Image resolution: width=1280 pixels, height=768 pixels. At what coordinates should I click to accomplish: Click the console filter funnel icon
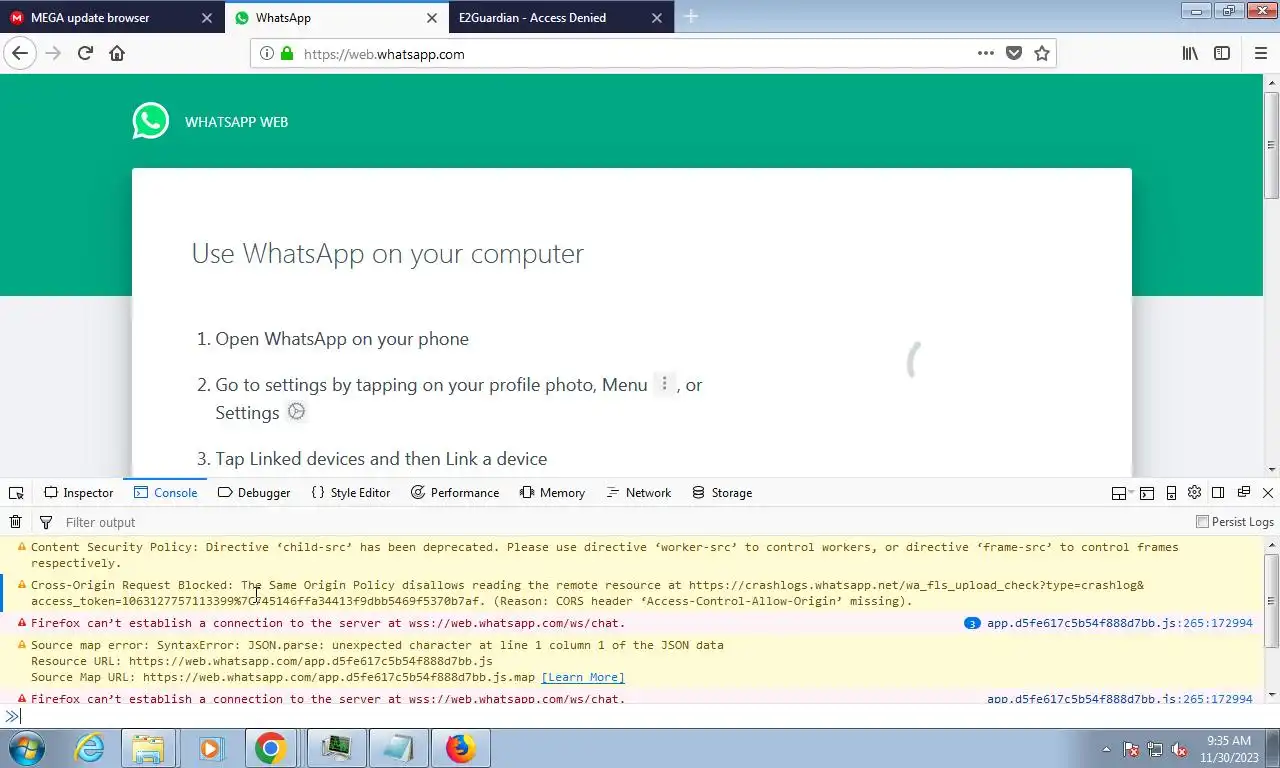[x=45, y=522]
